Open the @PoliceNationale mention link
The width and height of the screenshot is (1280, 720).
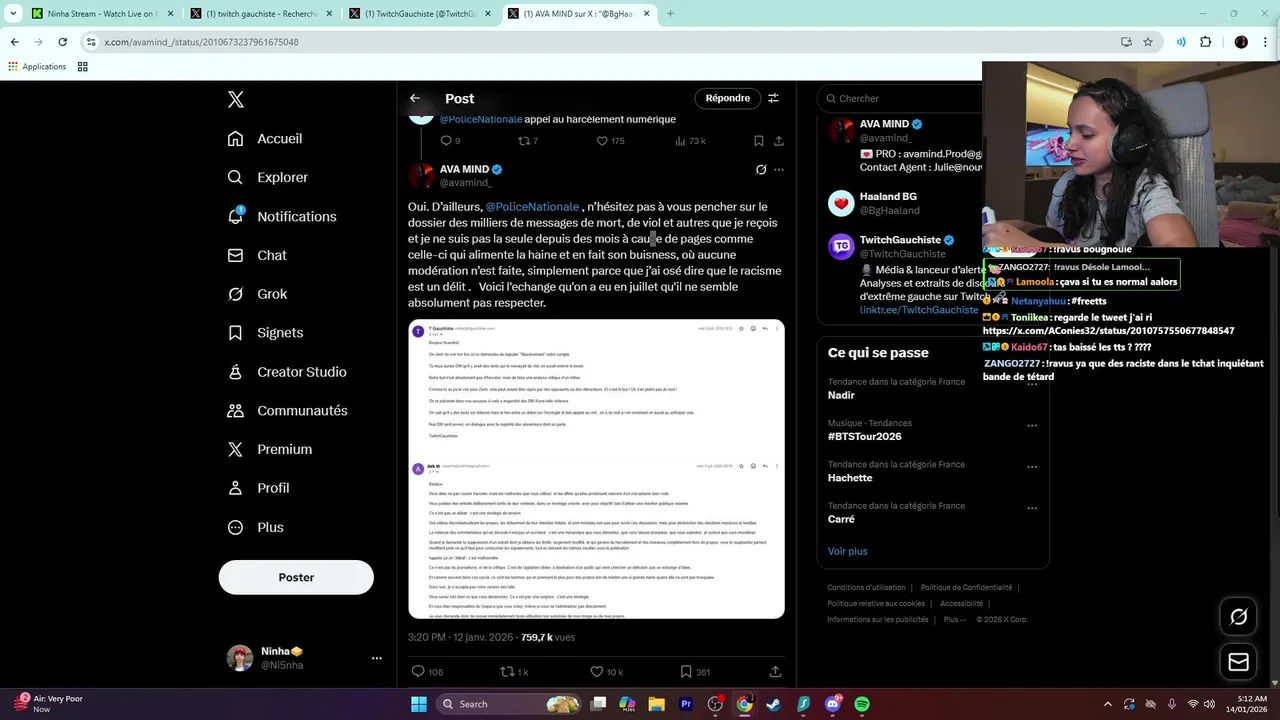click(x=532, y=207)
